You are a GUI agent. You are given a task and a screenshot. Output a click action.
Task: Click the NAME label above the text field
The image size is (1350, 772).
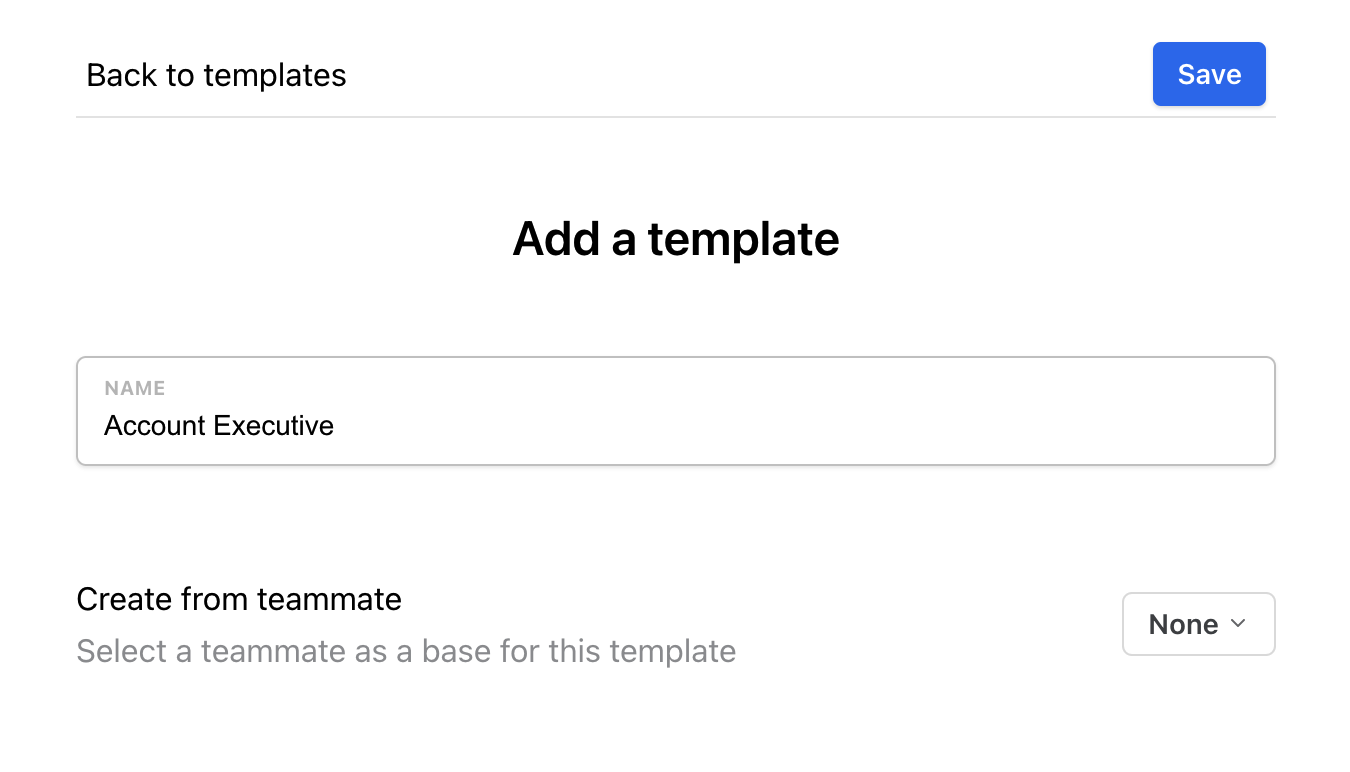coord(135,388)
